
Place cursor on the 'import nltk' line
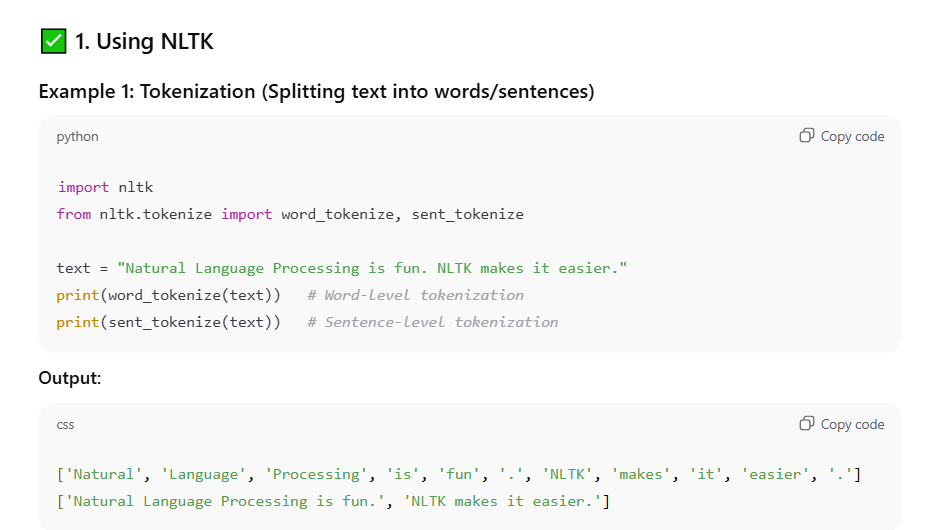click(x=105, y=187)
